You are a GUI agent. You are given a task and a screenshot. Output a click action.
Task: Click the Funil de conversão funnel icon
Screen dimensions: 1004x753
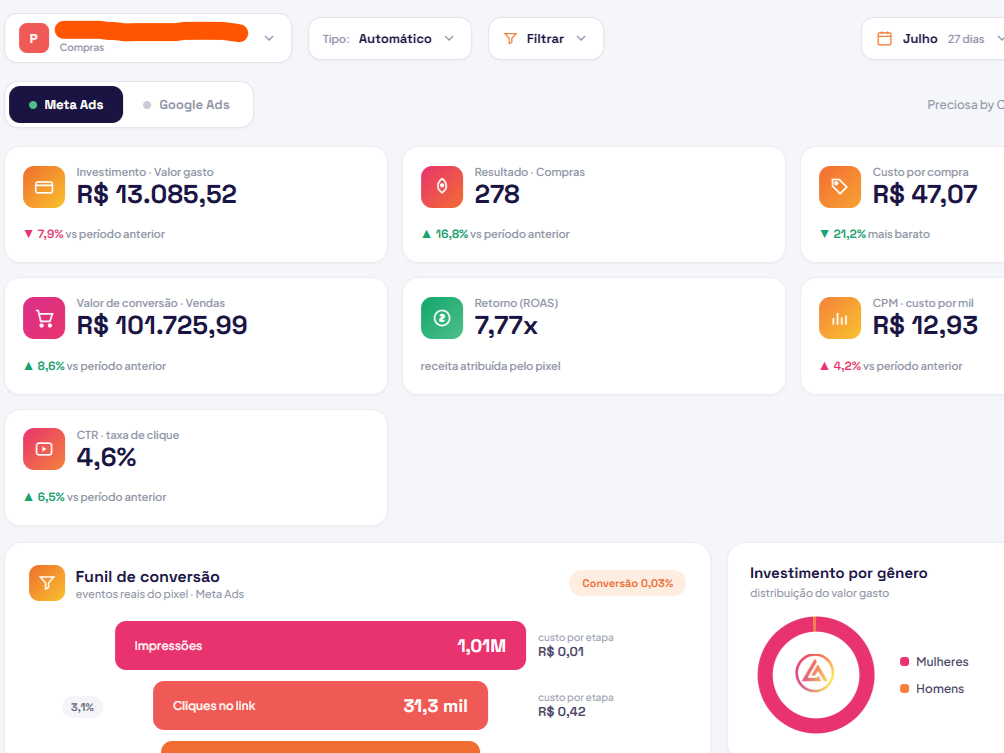pyautogui.click(x=47, y=583)
